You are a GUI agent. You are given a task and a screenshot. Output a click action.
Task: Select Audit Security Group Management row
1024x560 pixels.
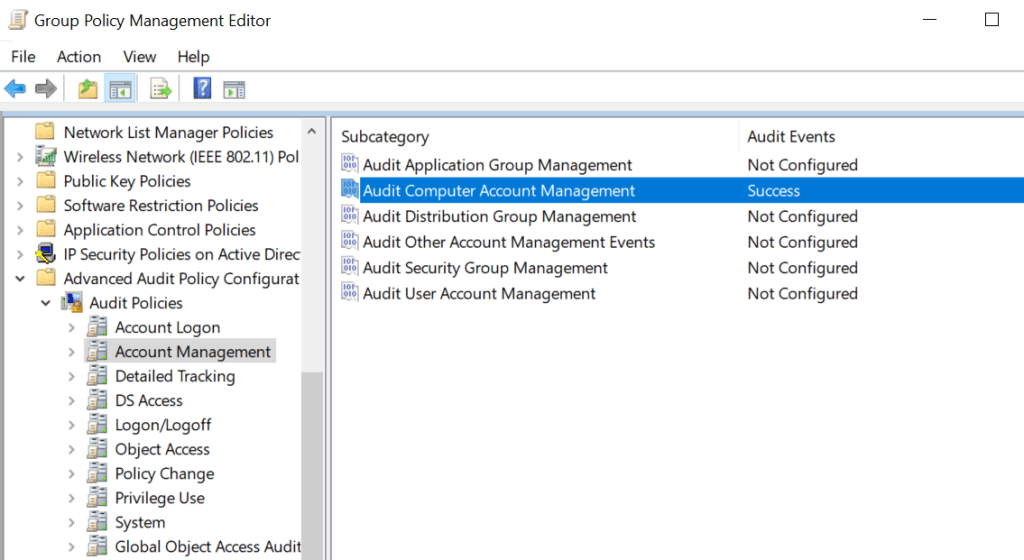[485, 268]
